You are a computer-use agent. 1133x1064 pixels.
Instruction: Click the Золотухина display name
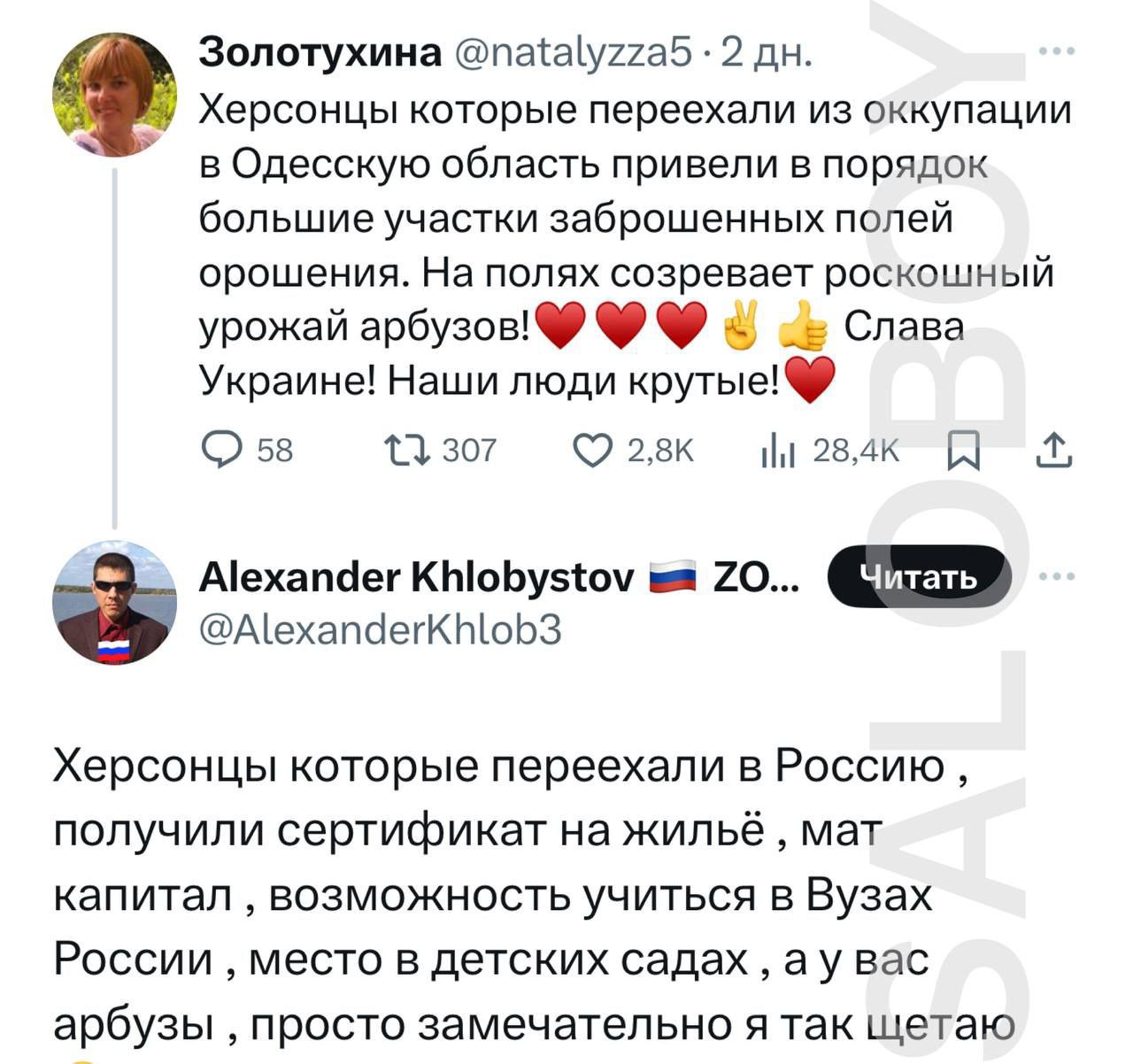320,53
